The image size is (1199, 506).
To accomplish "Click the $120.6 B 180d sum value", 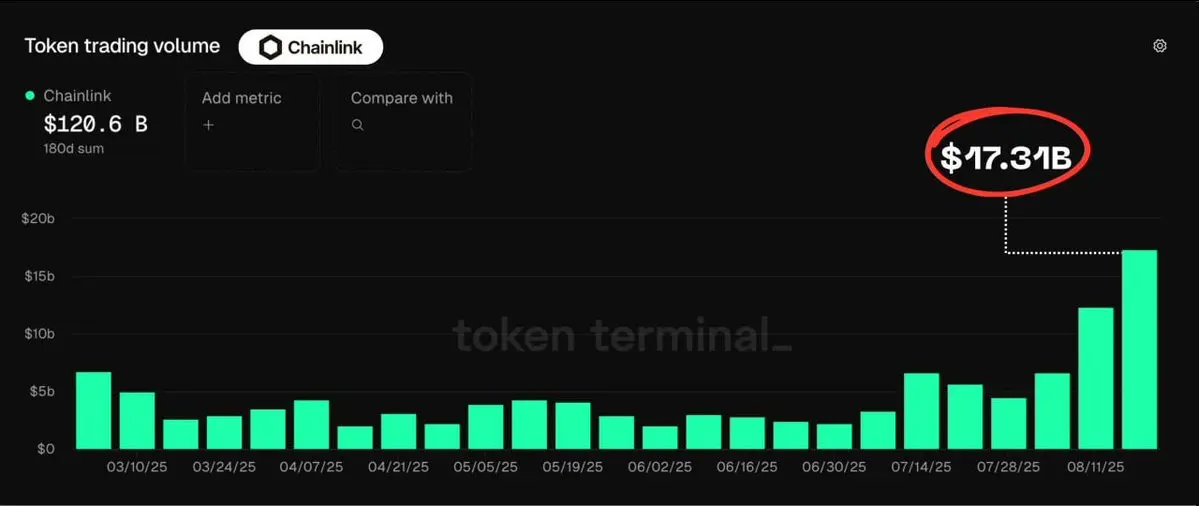I will tap(96, 124).
